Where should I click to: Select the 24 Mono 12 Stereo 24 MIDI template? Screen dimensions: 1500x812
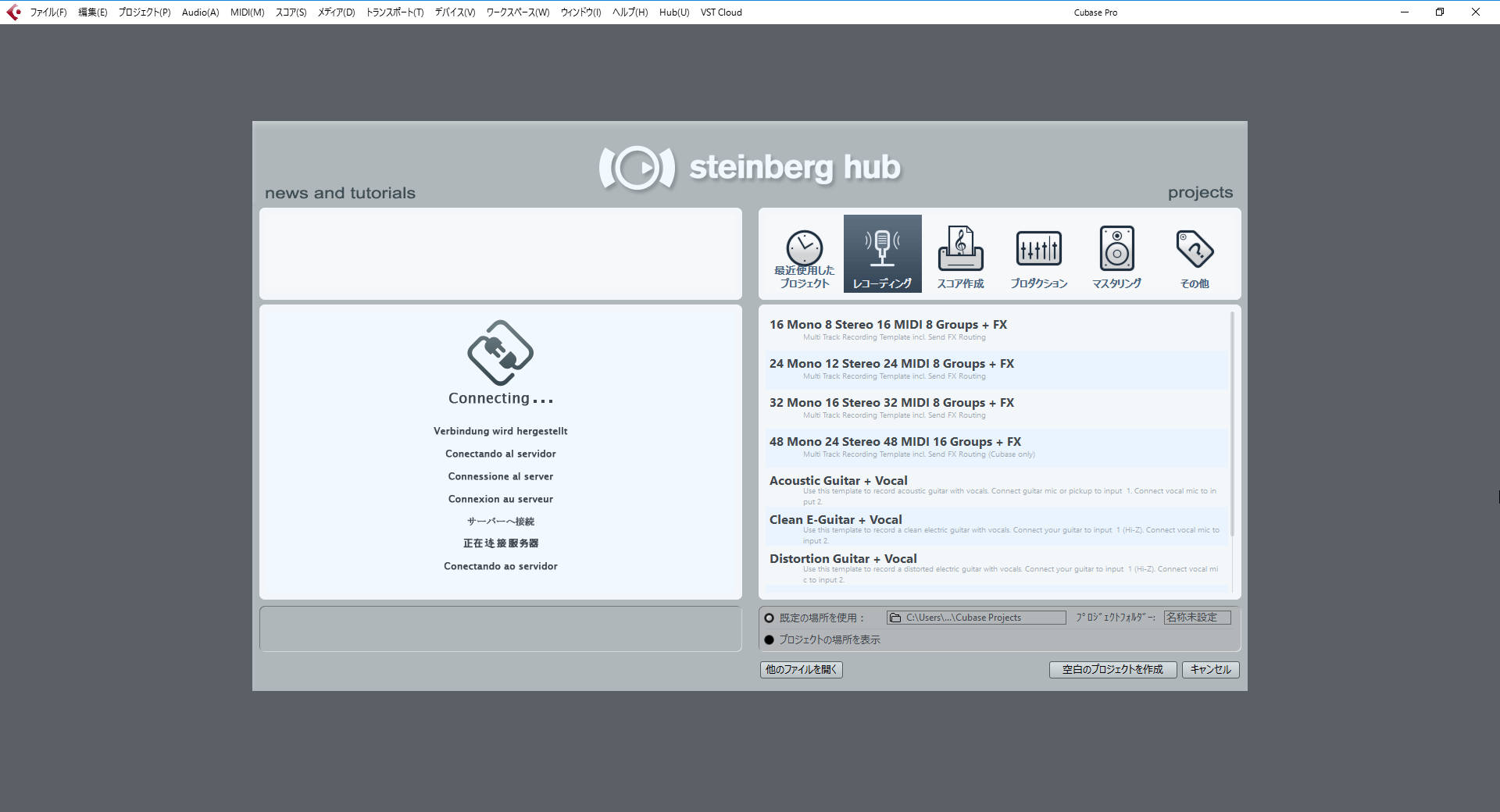pos(997,369)
